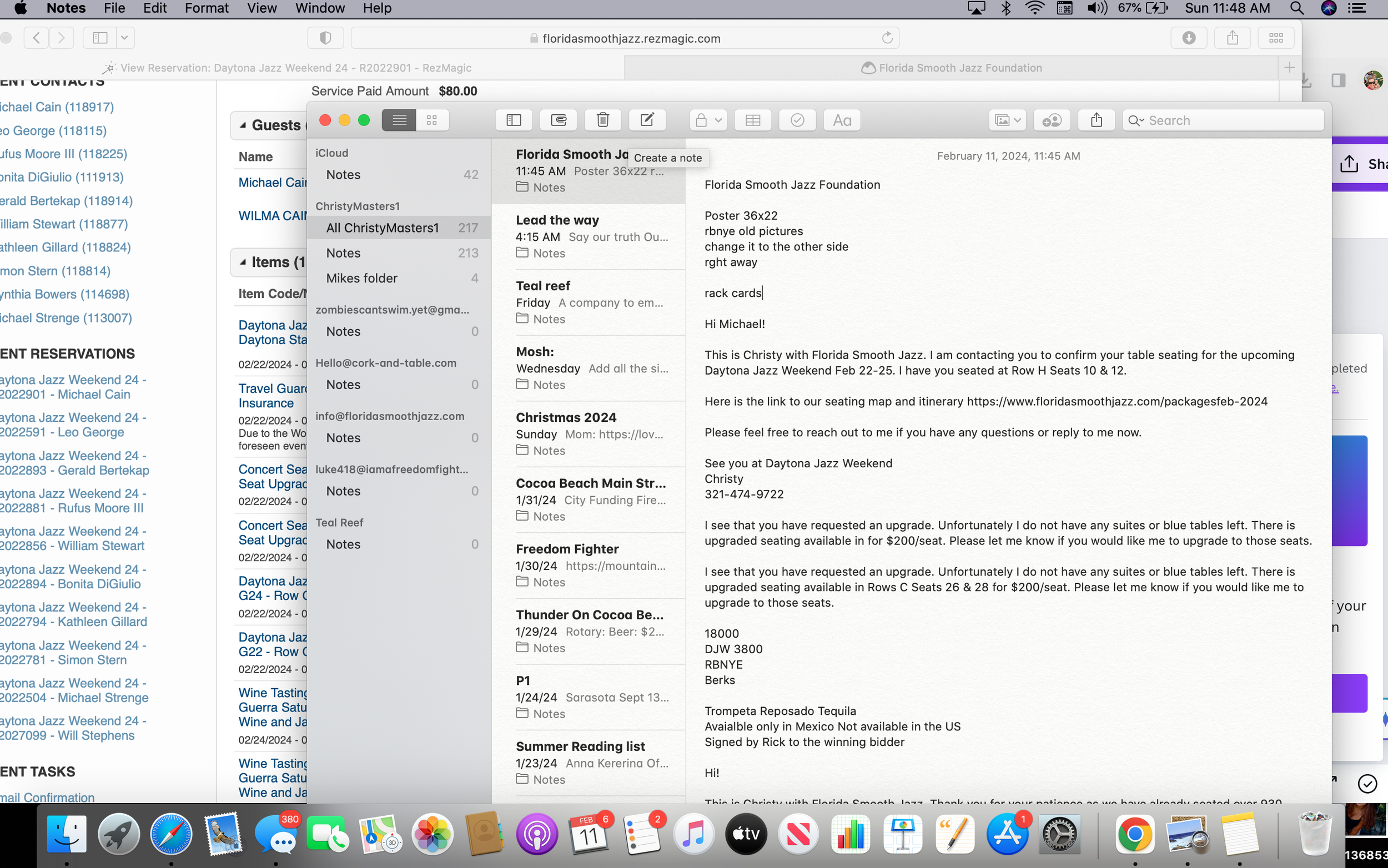
Task: Open the attachments browser in Notes
Action: tap(558, 120)
